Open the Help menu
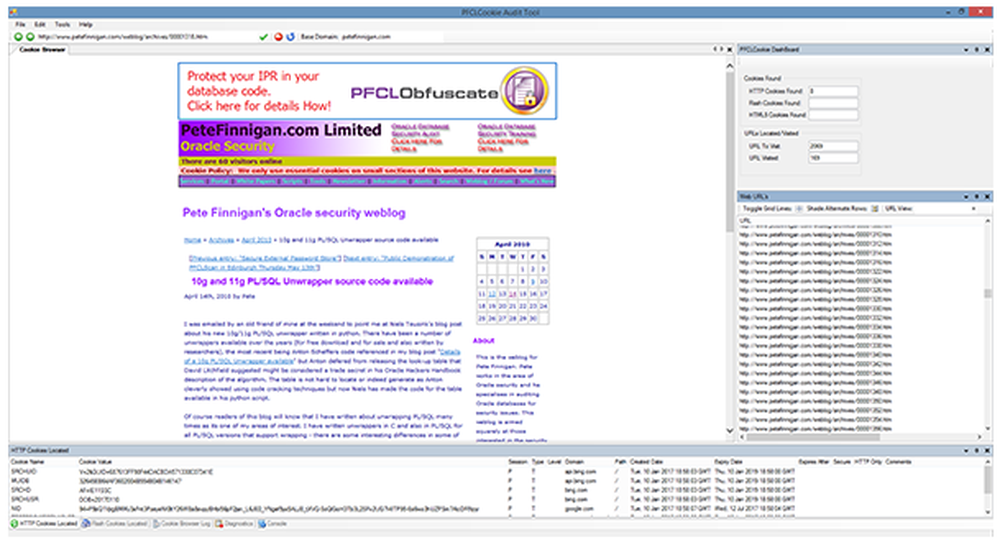This screenshot has width=1000, height=545. pyautogui.click(x=85, y=24)
